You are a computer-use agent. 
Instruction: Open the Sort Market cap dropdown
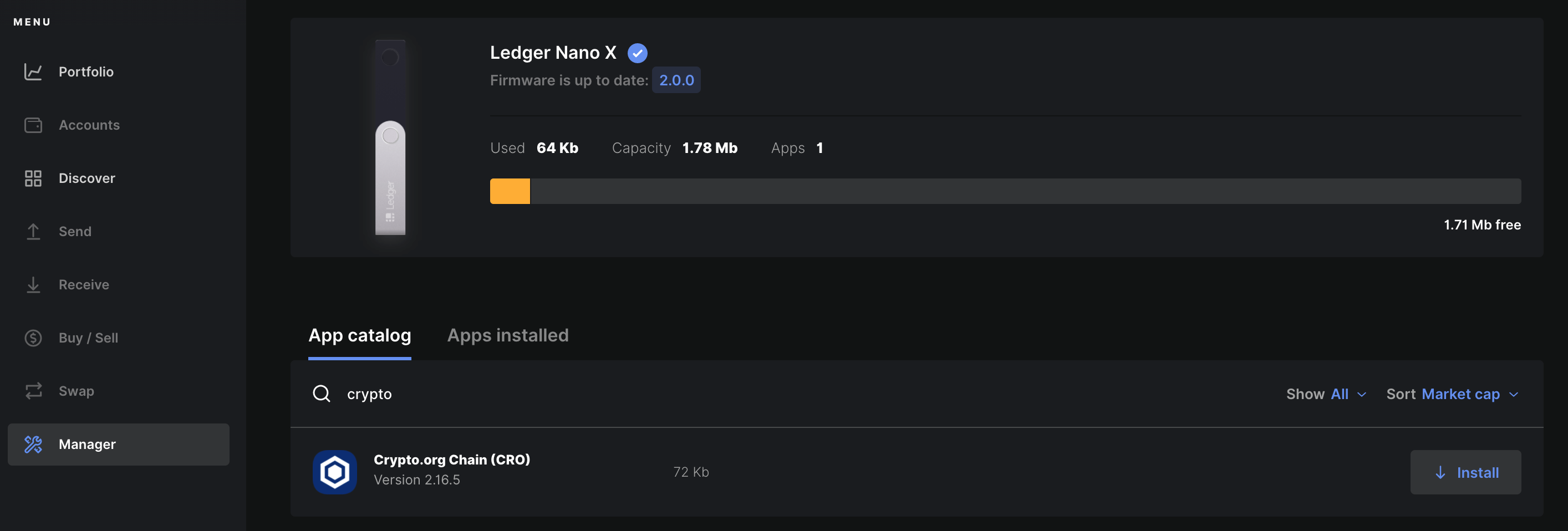pos(1452,394)
